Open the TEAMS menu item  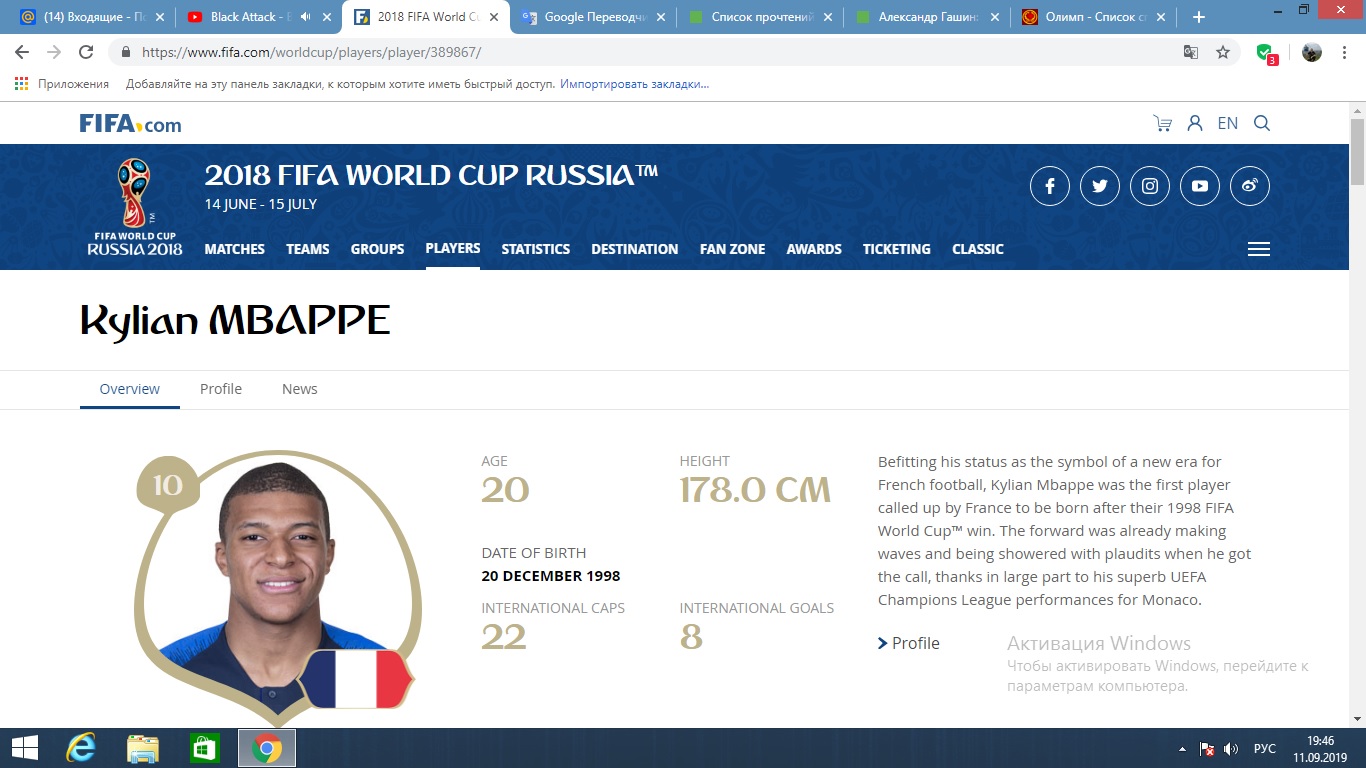pos(308,249)
